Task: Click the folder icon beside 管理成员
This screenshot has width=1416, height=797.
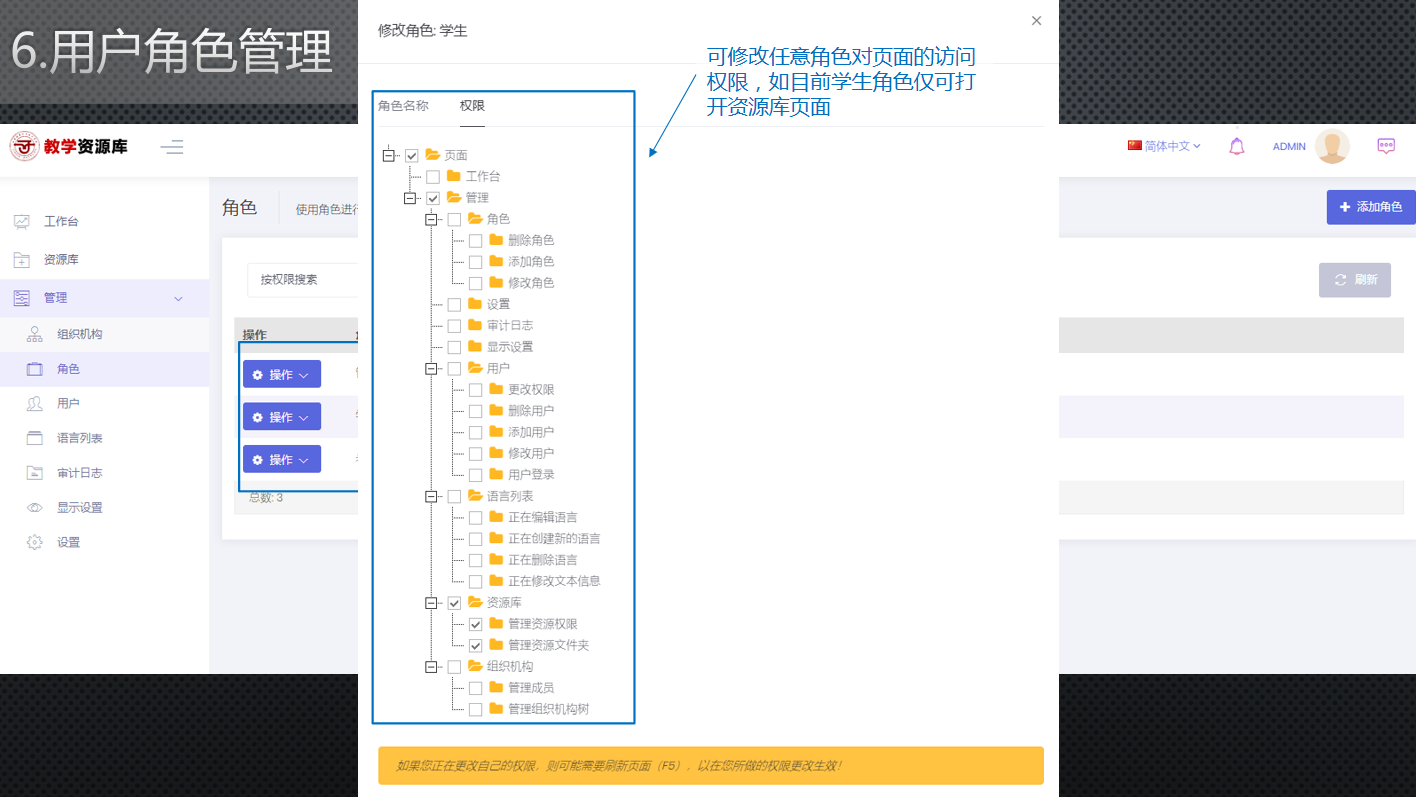Action: click(496, 687)
